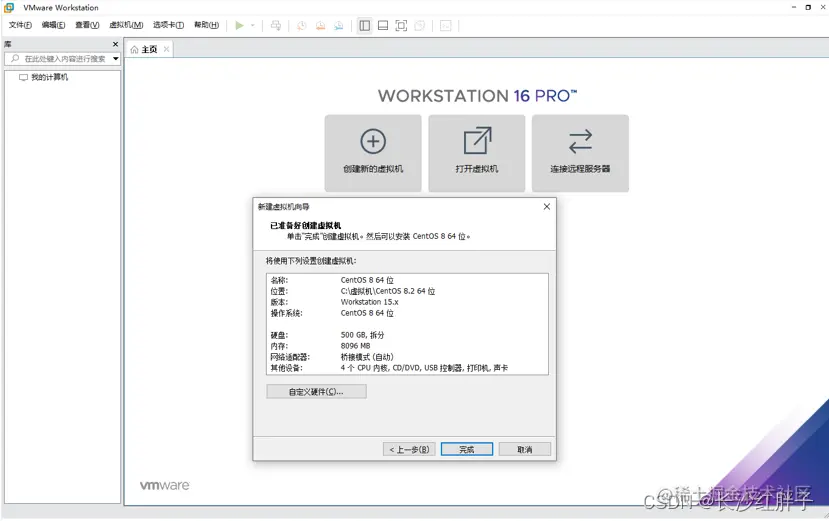This screenshot has height=521, width=829.
Task: Open the 虚拟机(M) menu
Action: click(x=126, y=25)
